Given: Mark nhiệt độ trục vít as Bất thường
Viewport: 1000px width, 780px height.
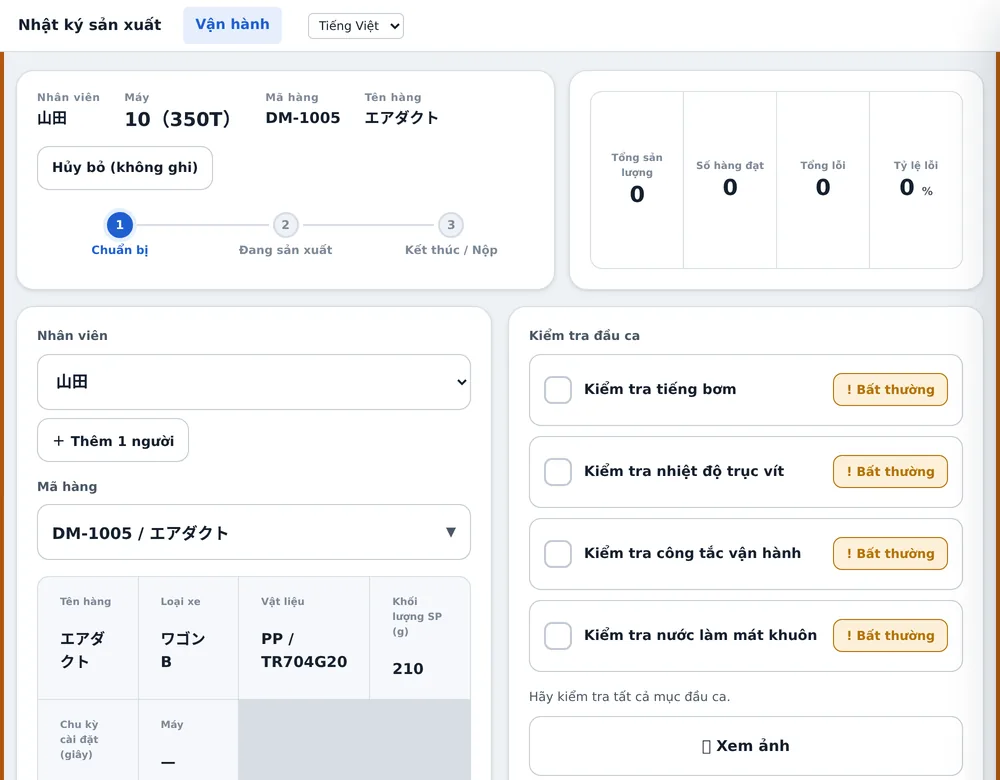Looking at the screenshot, I should point(890,472).
